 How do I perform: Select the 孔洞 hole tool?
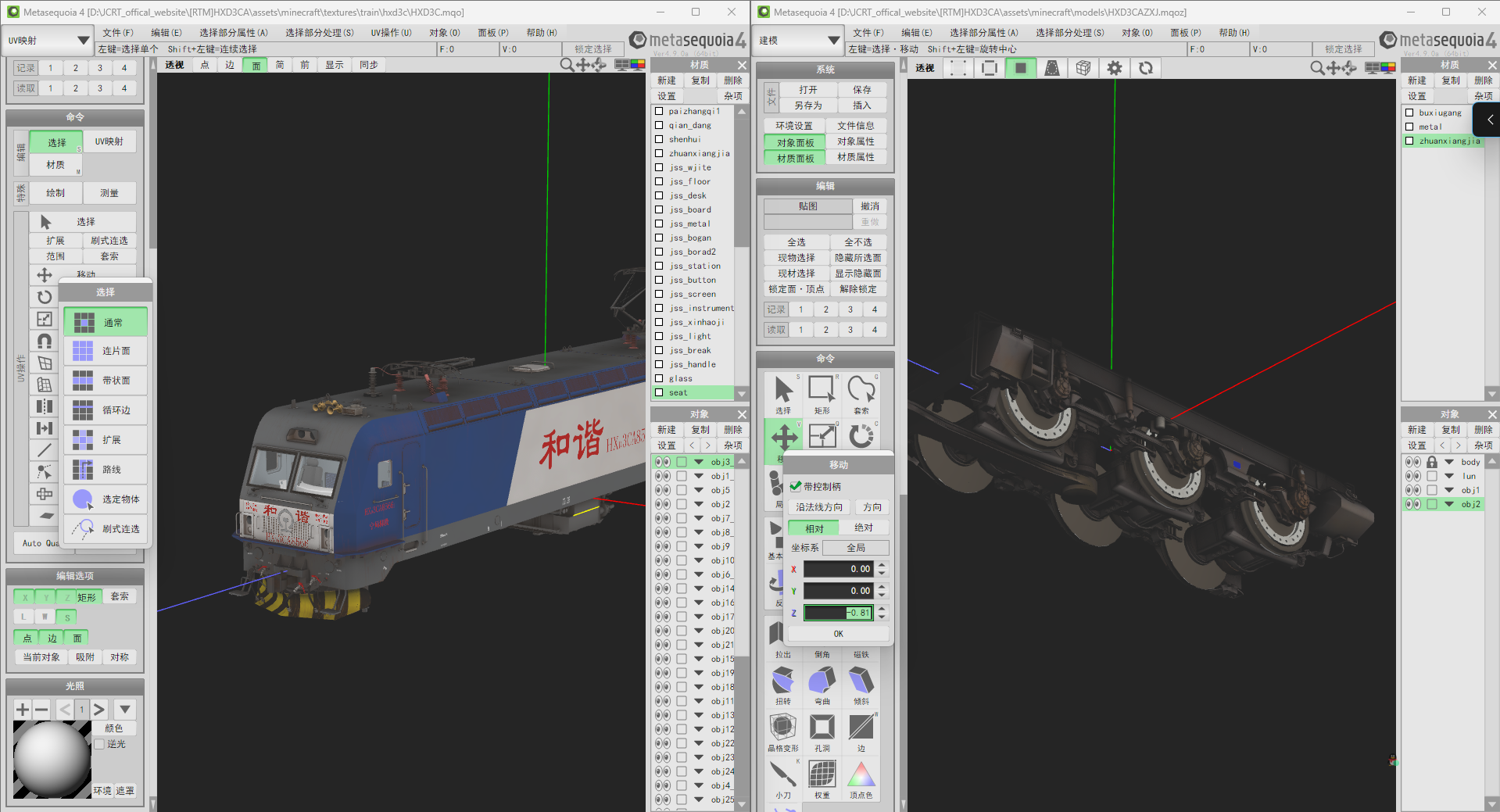pos(822,732)
